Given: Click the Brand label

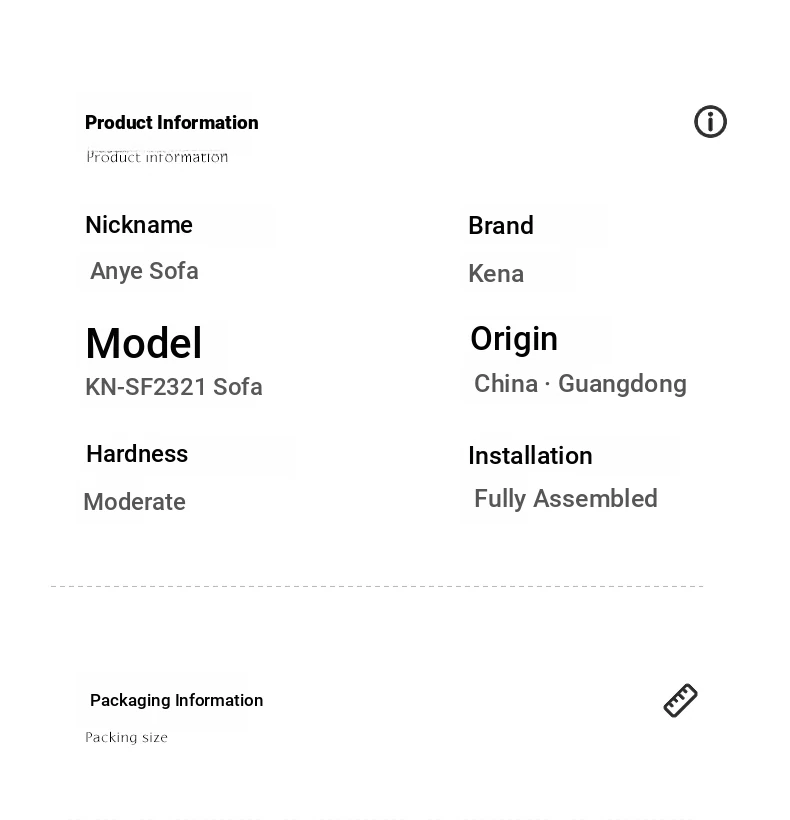Looking at the screenshot, I should pyautogui.click(x=501, y=226).
